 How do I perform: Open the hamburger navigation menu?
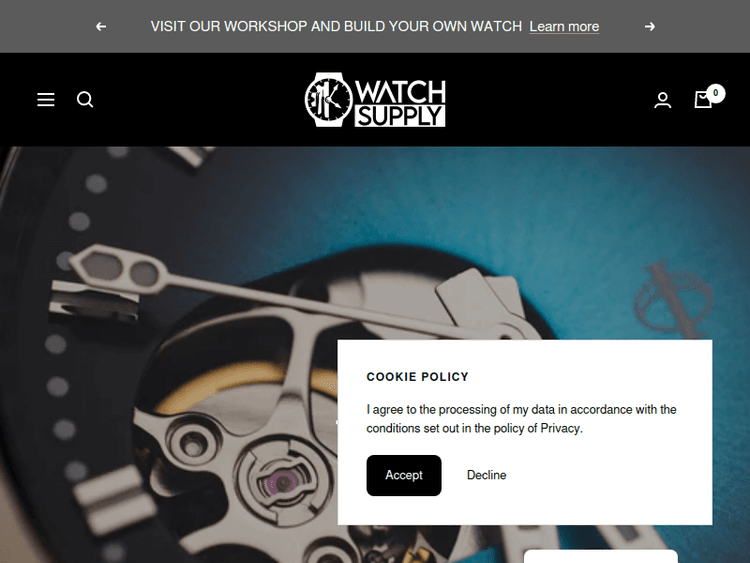[46, 99]
